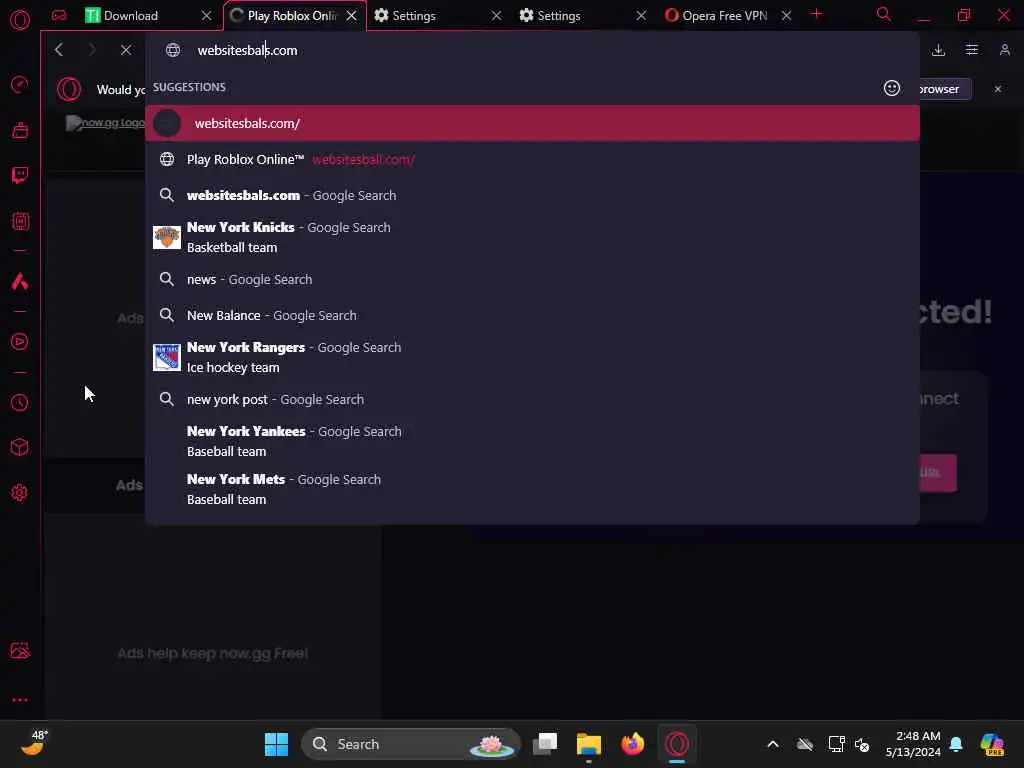Open the Opera GX main menu logo

tap(20, 20)
